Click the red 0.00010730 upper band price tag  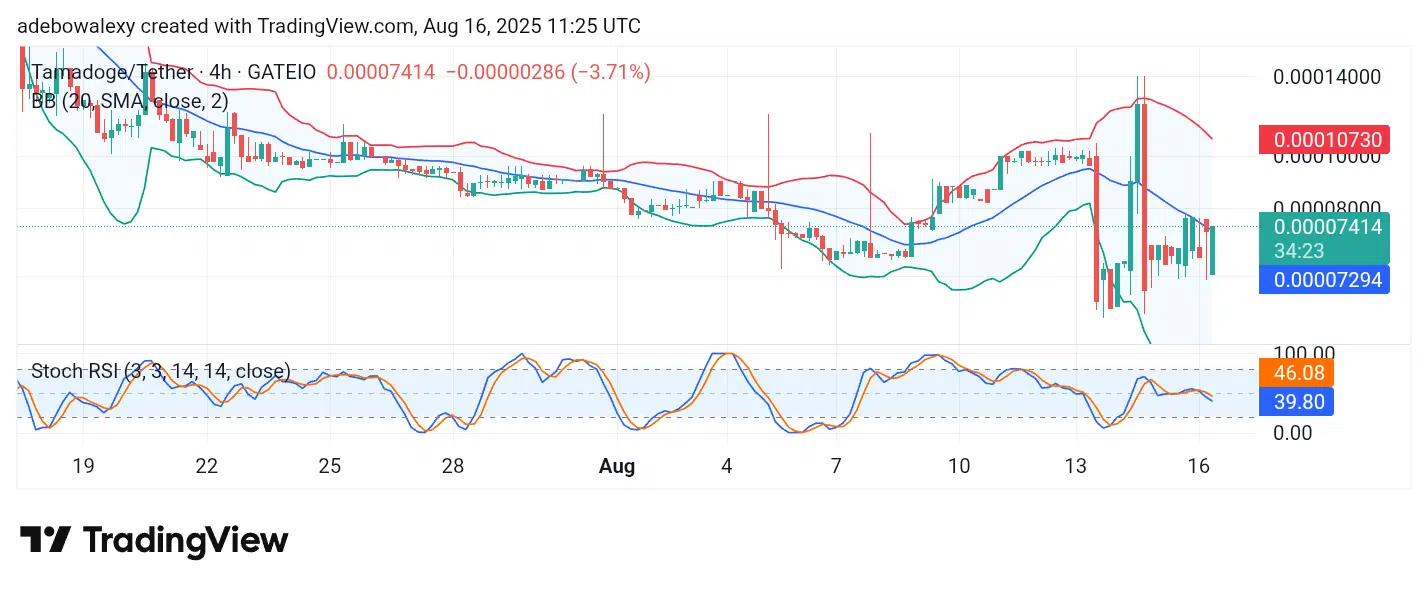click(x=1324, y=140)
